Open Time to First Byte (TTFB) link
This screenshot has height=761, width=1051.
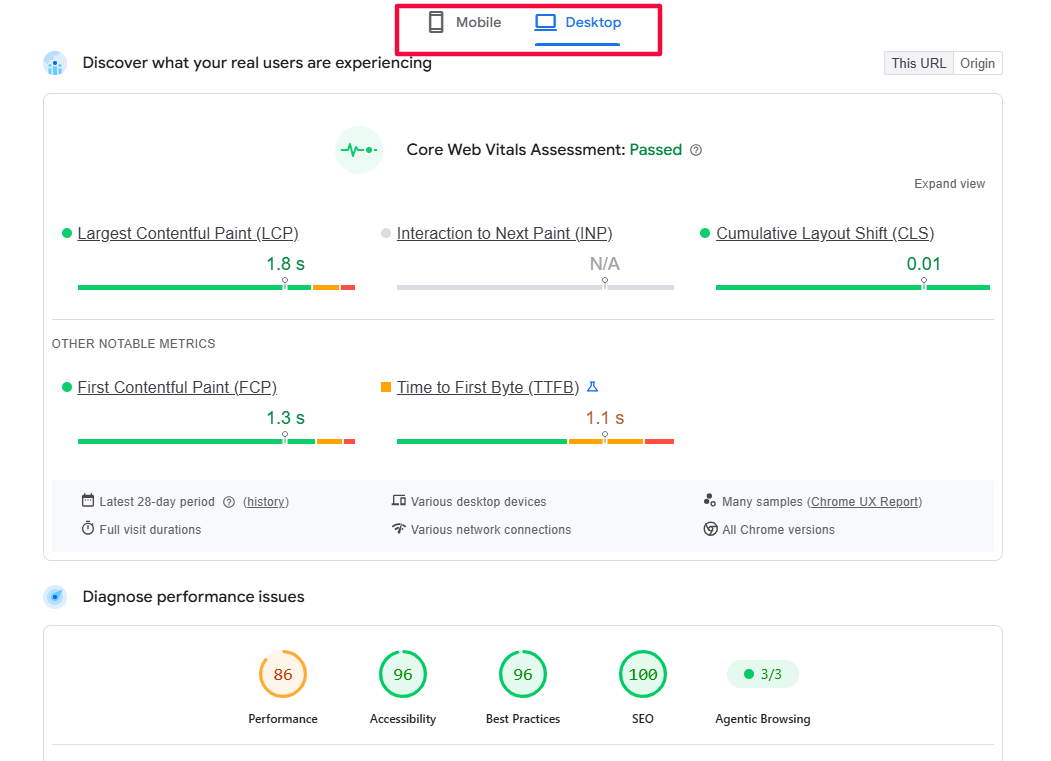487,388
